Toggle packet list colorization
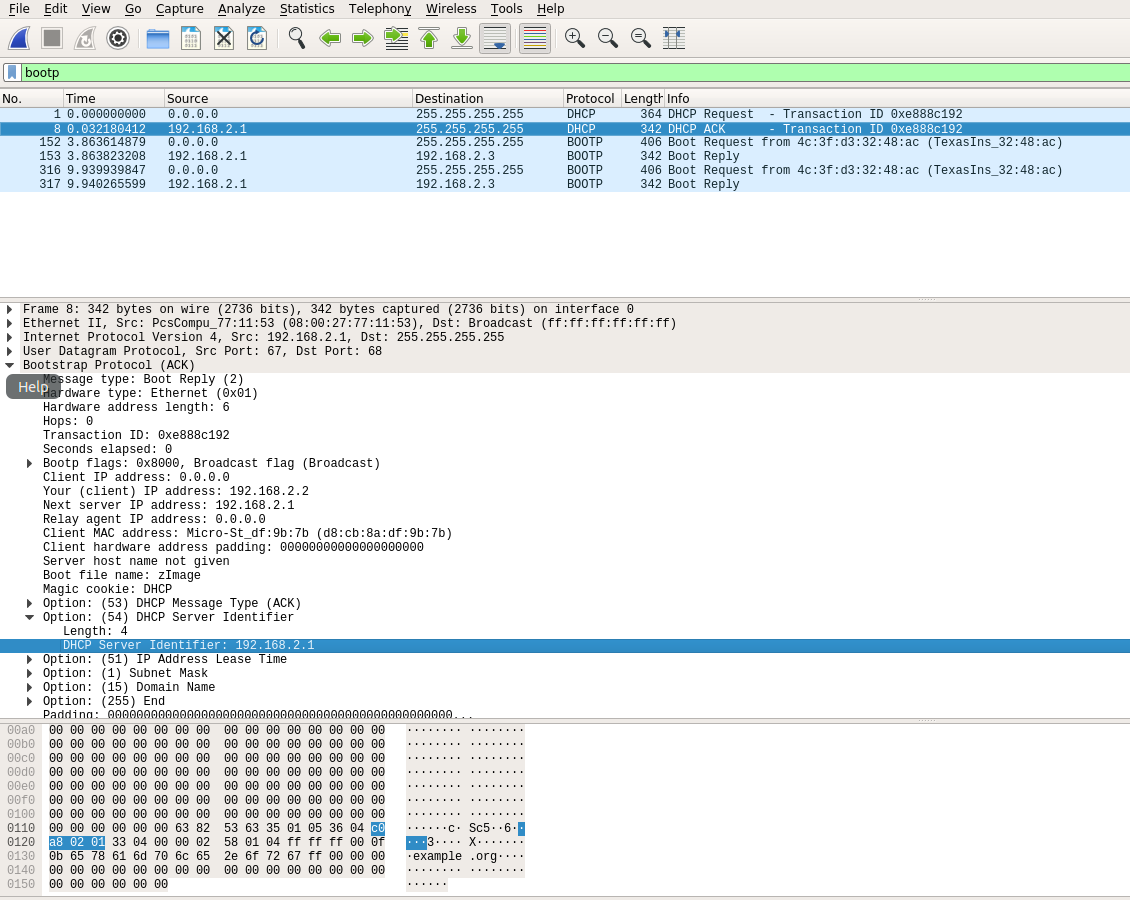The height and width of the screenshot is (900, 1130). pyautogui.click(x=535, y=38)
